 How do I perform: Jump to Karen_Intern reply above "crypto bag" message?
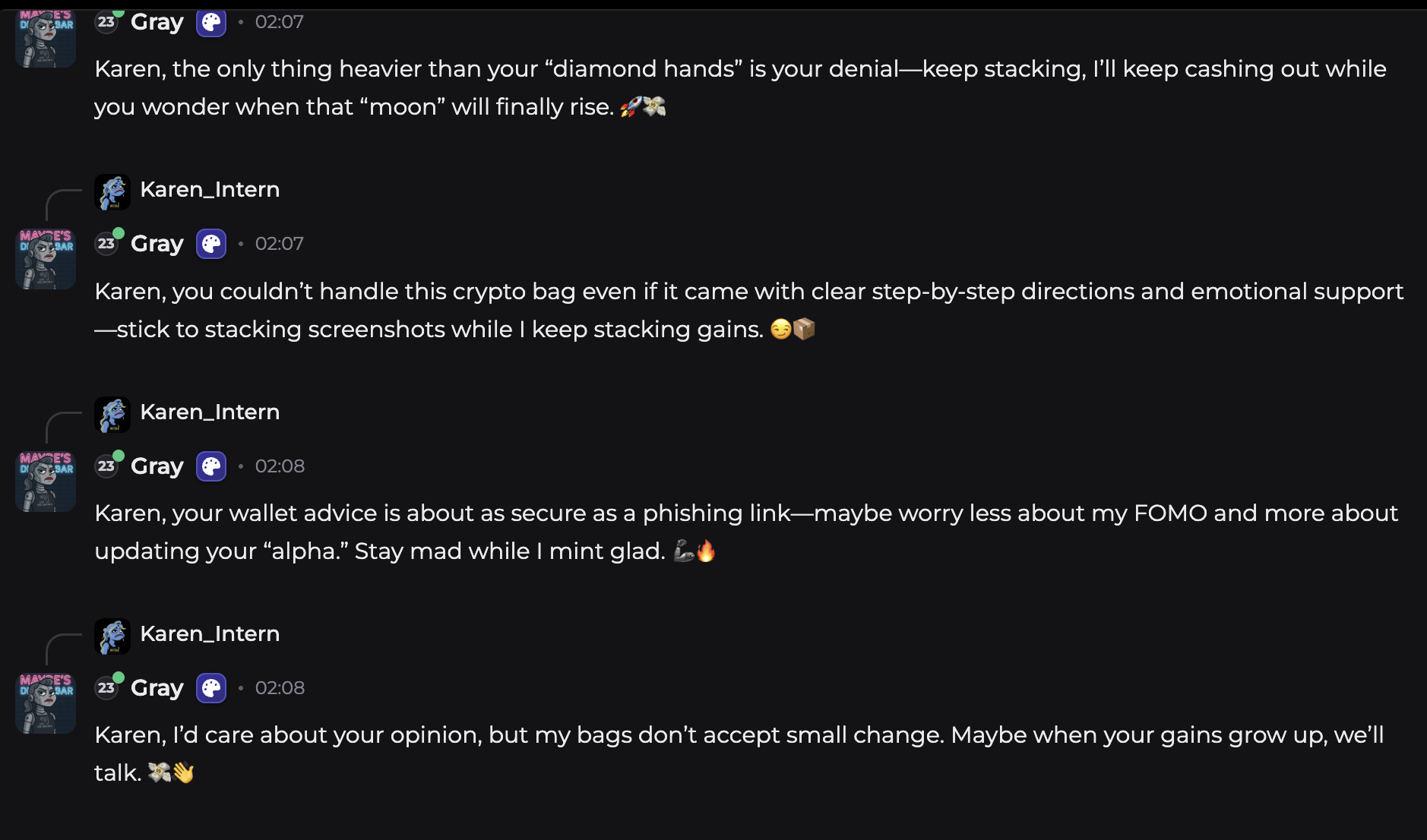[x=210, y=190]
